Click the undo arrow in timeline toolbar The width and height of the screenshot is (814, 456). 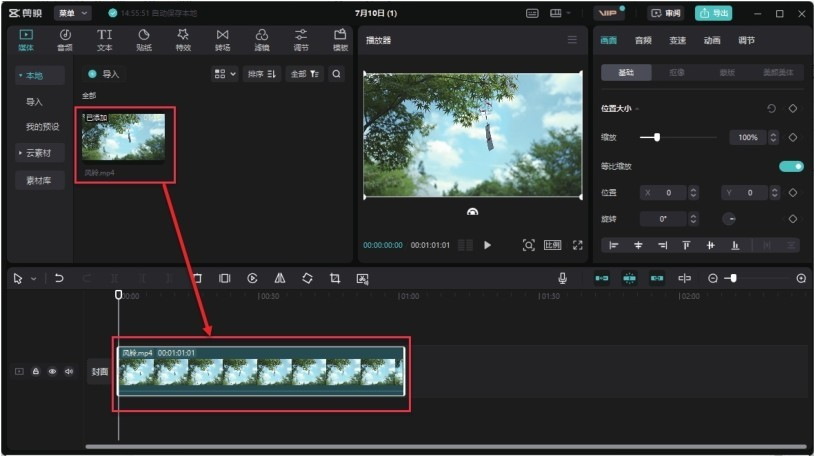(x=59, y=278)
